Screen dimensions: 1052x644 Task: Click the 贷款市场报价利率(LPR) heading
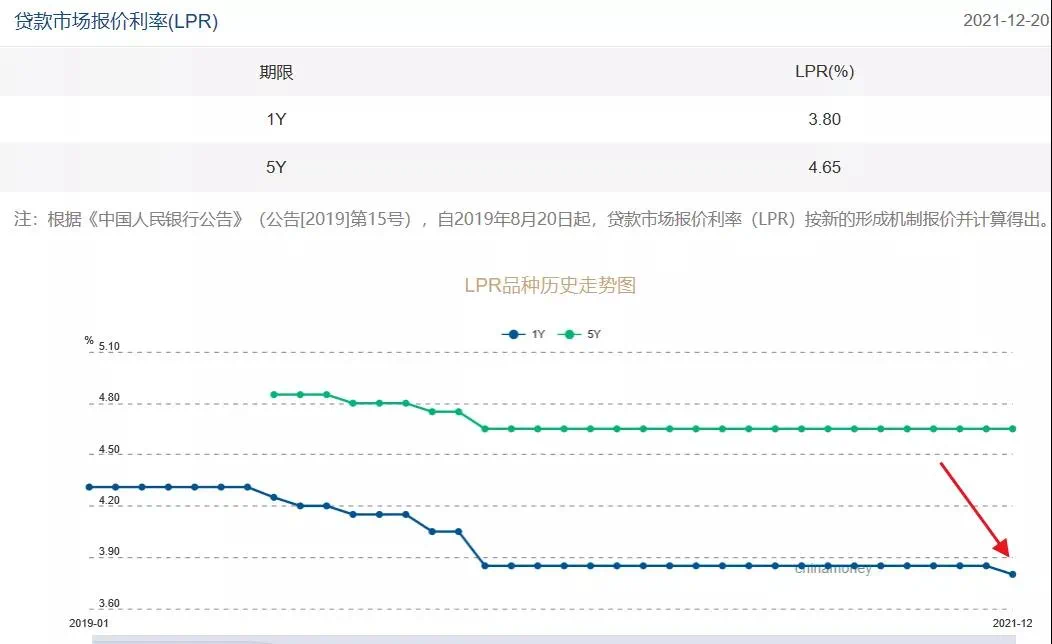point(116,21)
